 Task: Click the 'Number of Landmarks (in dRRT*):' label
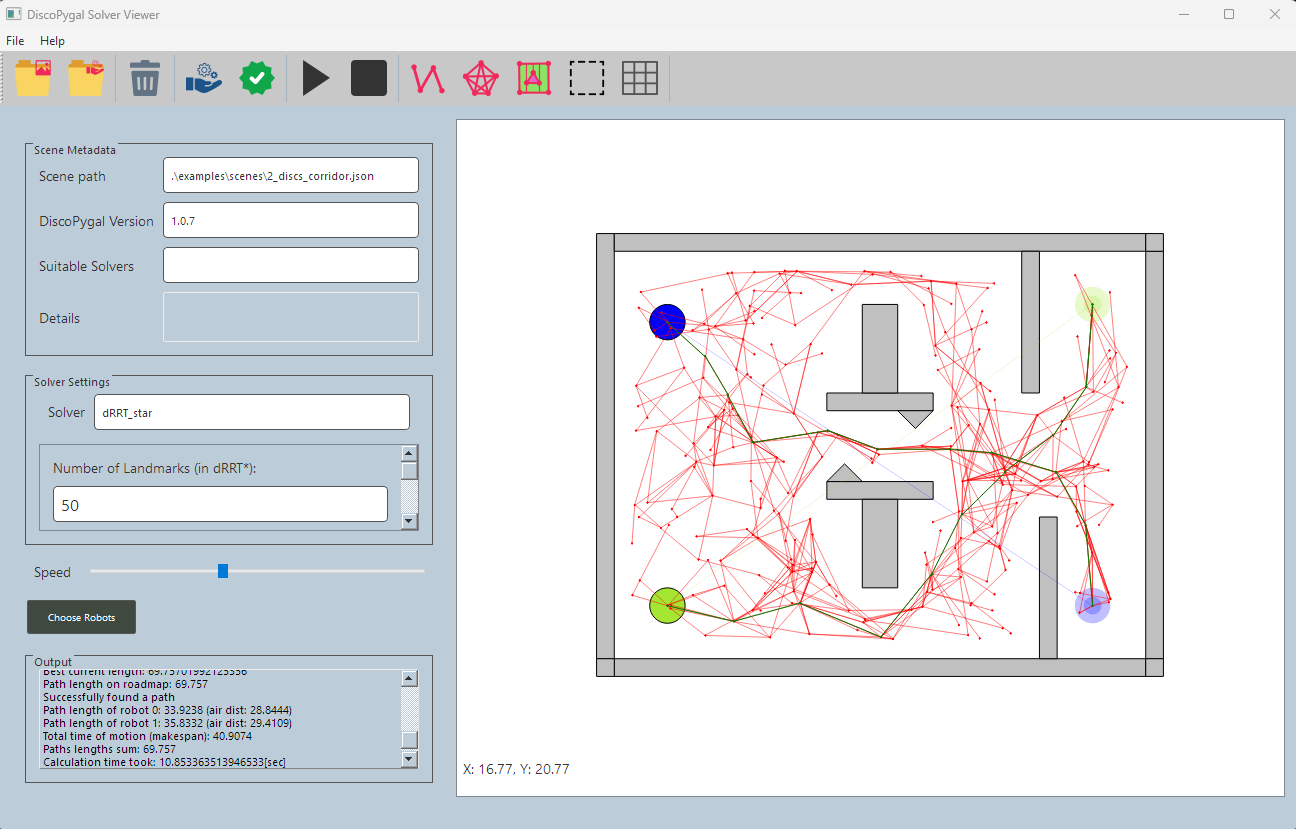click(155, 468)
